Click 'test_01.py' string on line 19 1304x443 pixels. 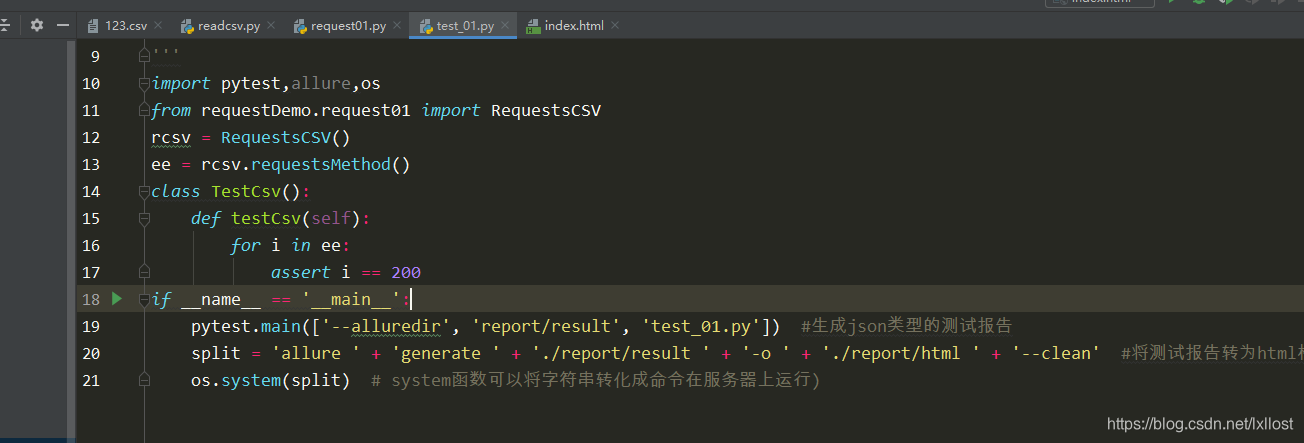[701, 326]
